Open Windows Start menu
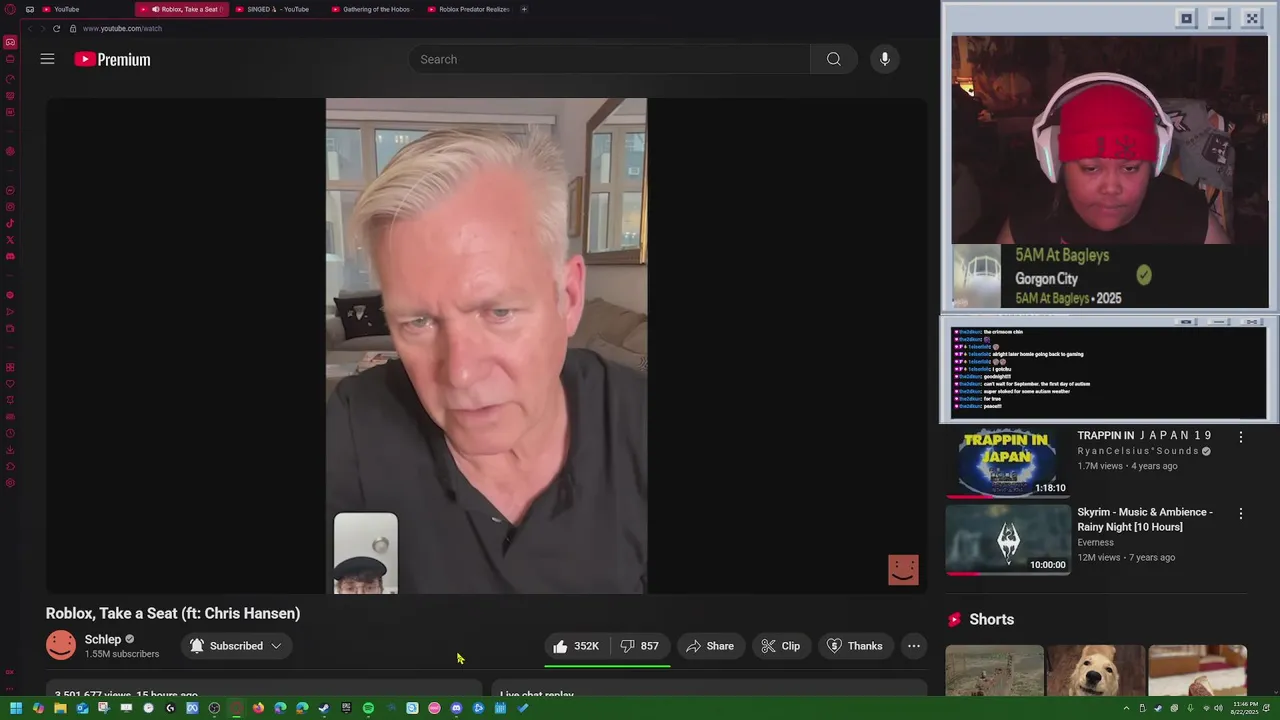This screenshot has width=1280, height=720. (x=16, y=708)
